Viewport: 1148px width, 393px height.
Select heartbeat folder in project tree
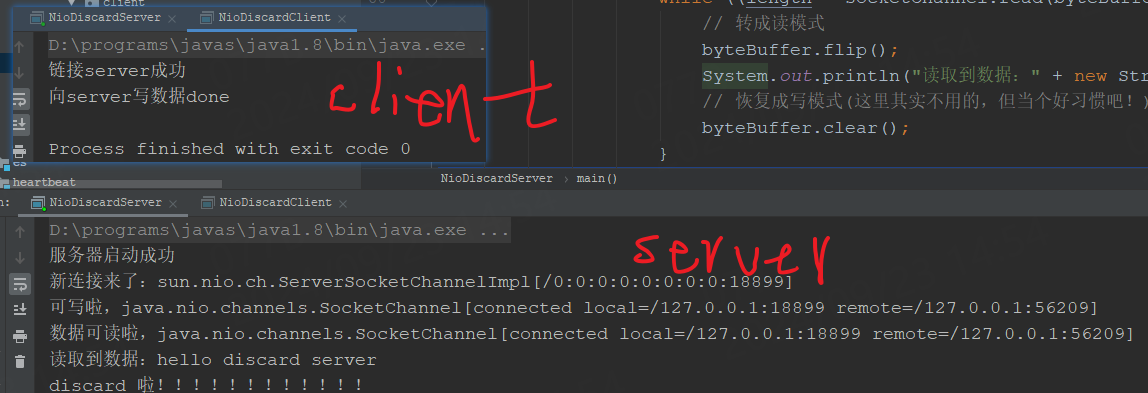(x=43, y=182)
